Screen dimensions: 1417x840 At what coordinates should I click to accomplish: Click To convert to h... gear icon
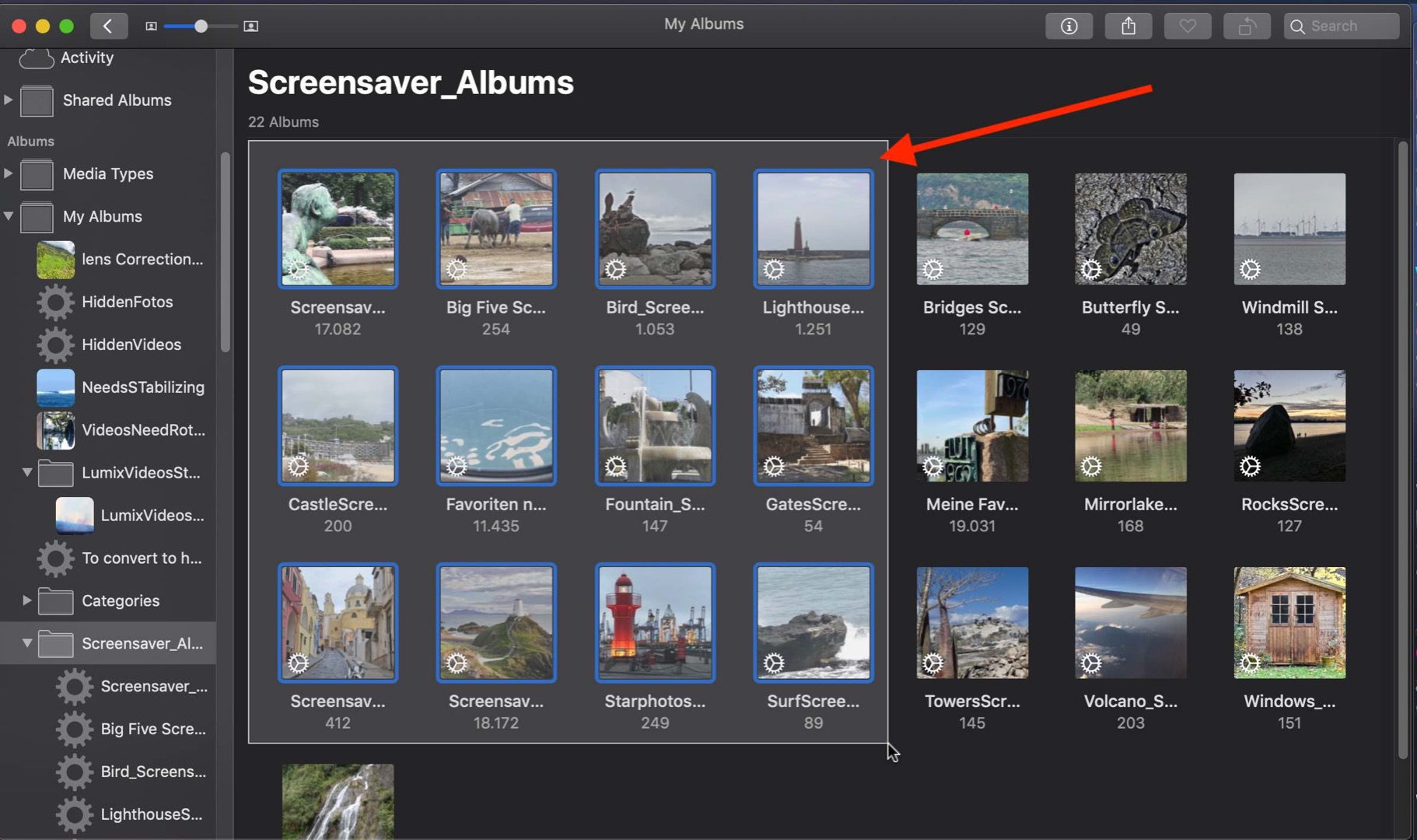(x=55, y=558)
